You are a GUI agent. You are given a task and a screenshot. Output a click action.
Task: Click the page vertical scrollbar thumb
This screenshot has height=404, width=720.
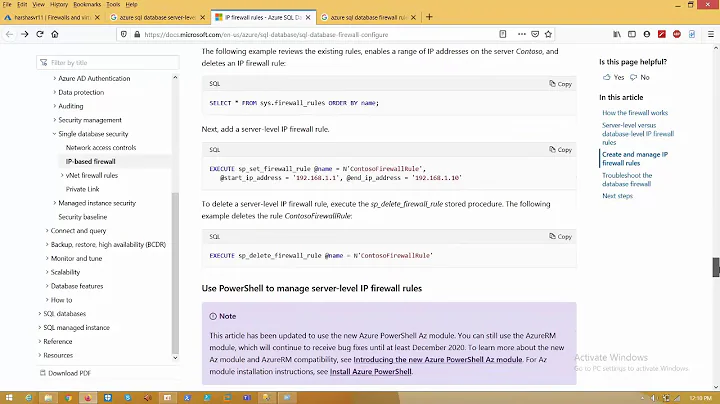pos(716,267)
